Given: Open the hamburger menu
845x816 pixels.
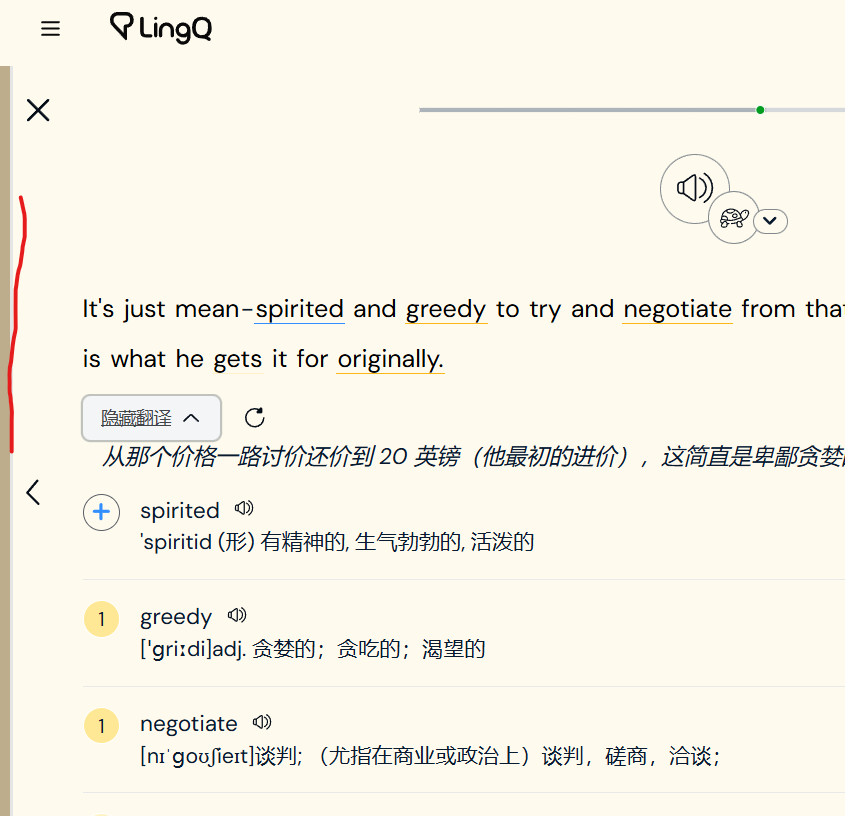Looking at the screenshot, I should coord(50,29).
